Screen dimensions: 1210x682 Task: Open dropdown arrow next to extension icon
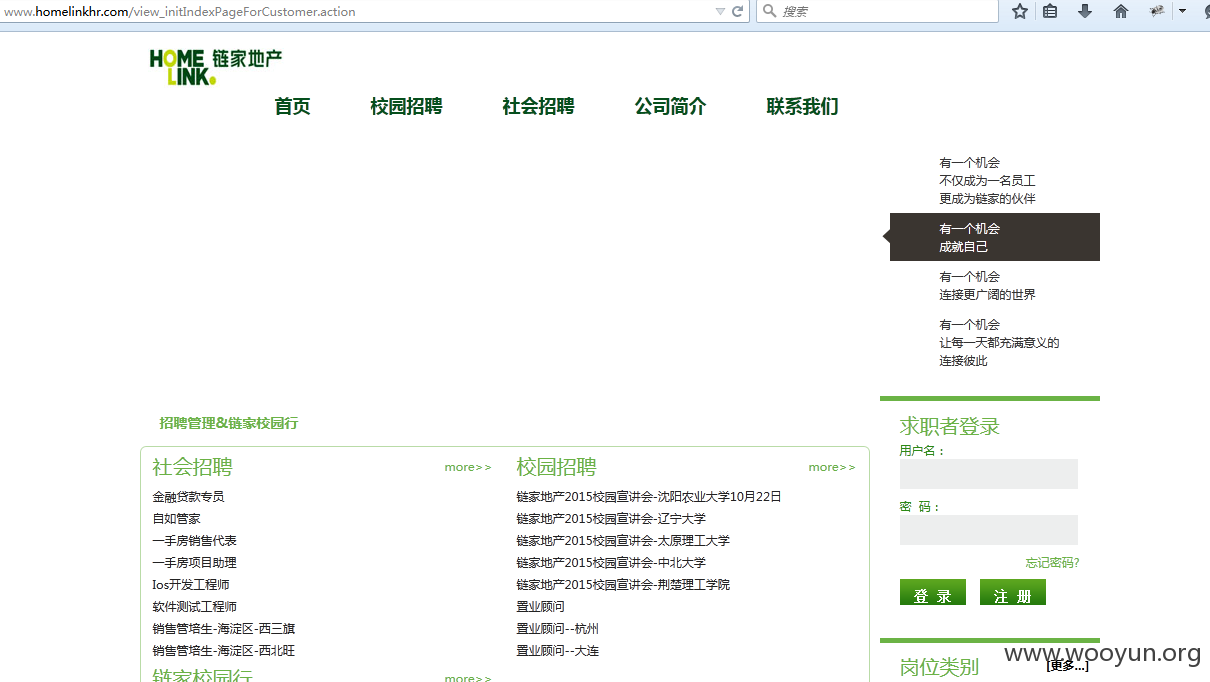click(x=1182, y=11)
